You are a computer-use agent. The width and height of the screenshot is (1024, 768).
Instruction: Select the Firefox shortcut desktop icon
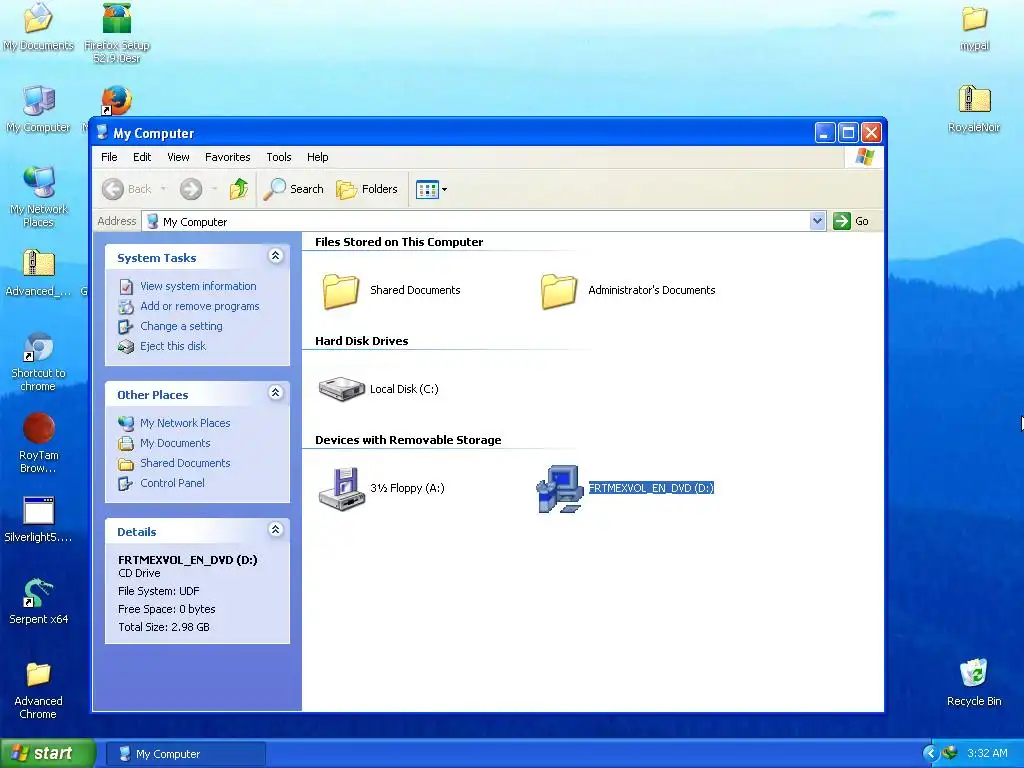(116, 99)
